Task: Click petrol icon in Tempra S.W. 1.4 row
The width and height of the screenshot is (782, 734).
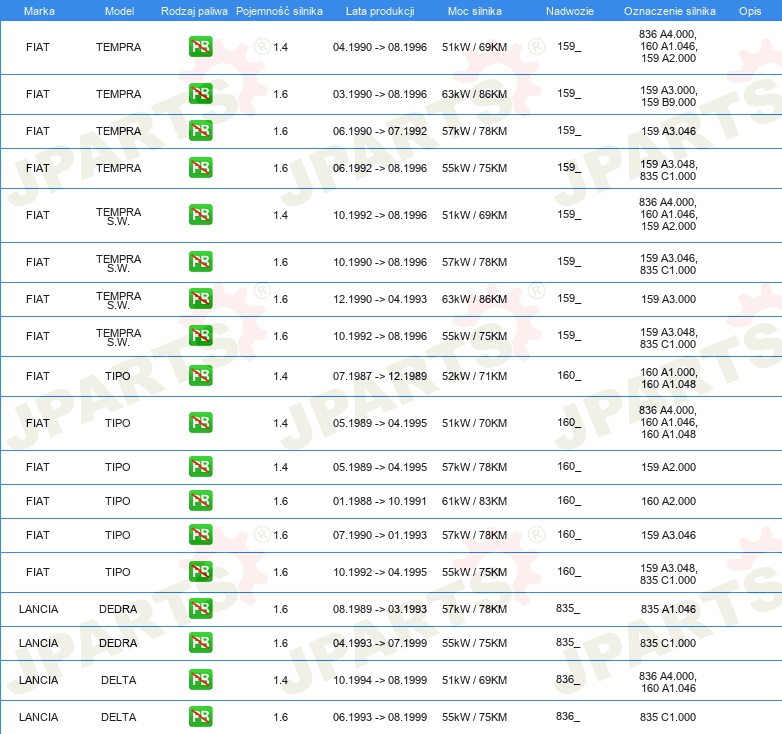Action: (200, 215)
